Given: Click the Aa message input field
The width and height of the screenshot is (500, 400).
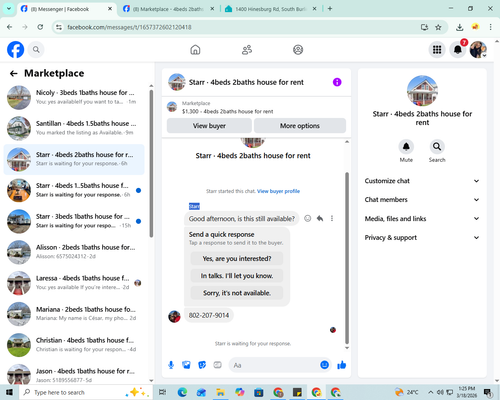Looking at the screenshot, I should tap(273, 365).
